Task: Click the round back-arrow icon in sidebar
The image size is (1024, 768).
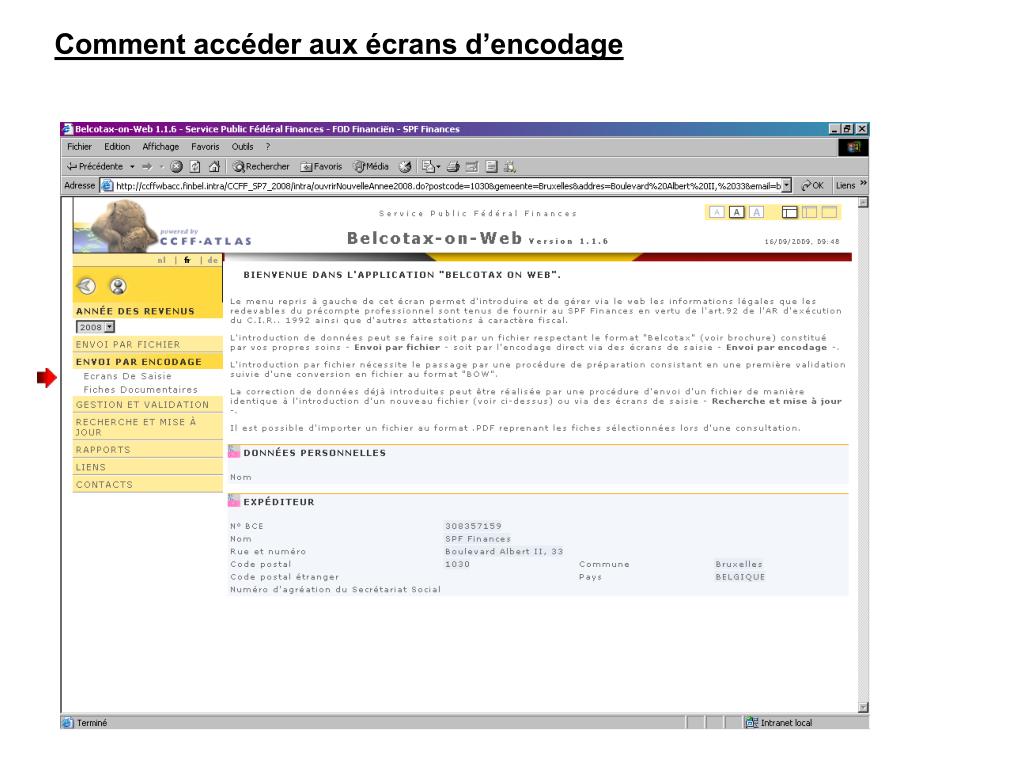Action: pos(86,285)
